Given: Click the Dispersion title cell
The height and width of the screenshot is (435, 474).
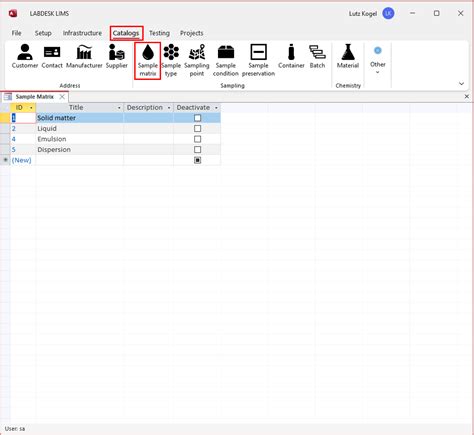Looking at the screenshot, I should click(x=80, y=150).
